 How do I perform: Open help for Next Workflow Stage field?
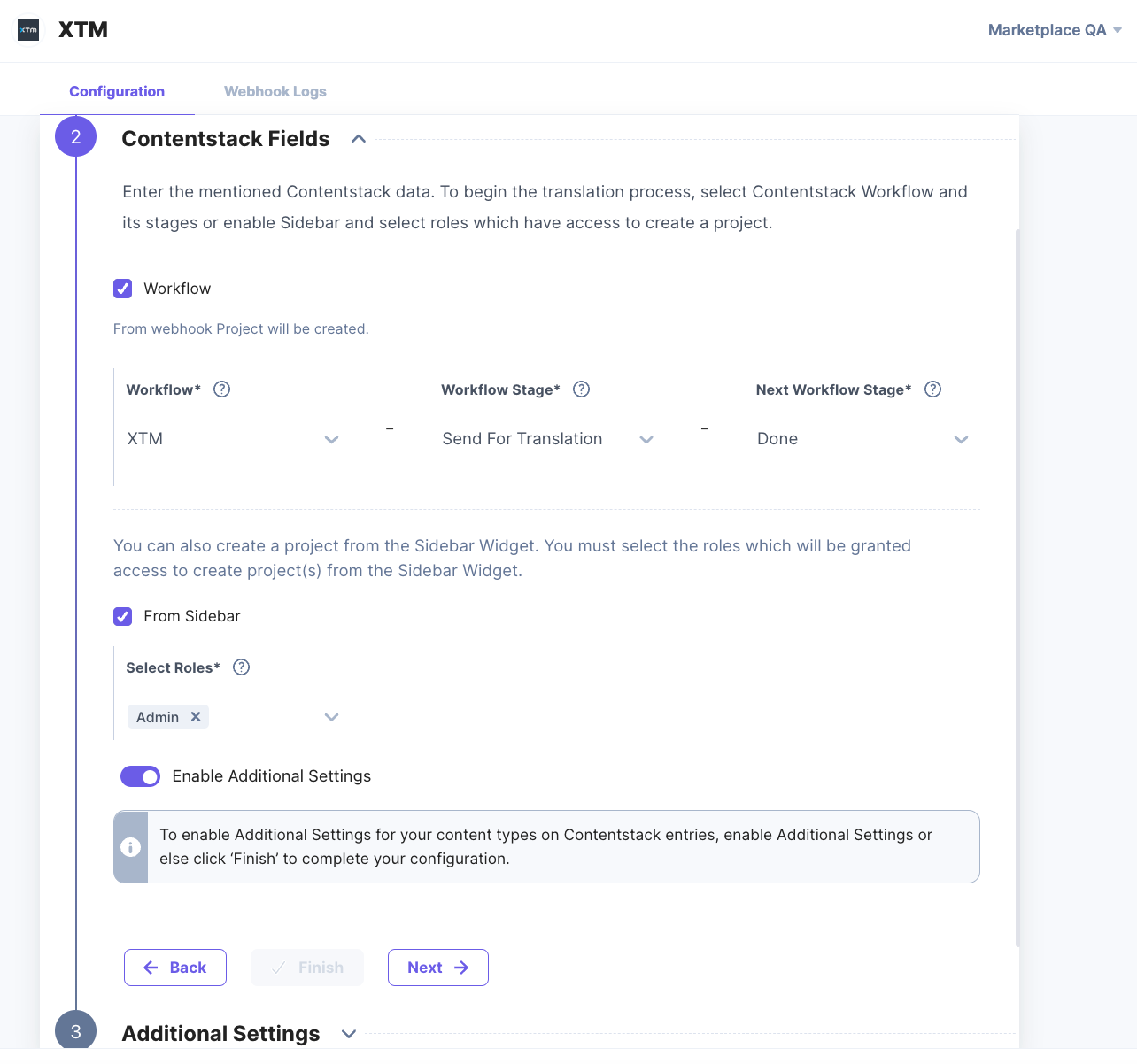[933, 389]
